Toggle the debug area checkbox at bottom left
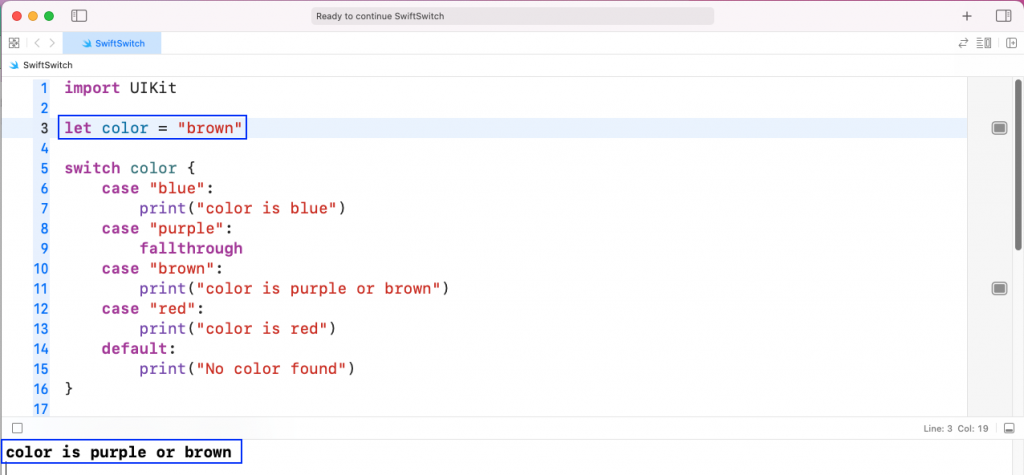Image resolution: width=1024 pixels, height=475 pixels. pos(18,428)
